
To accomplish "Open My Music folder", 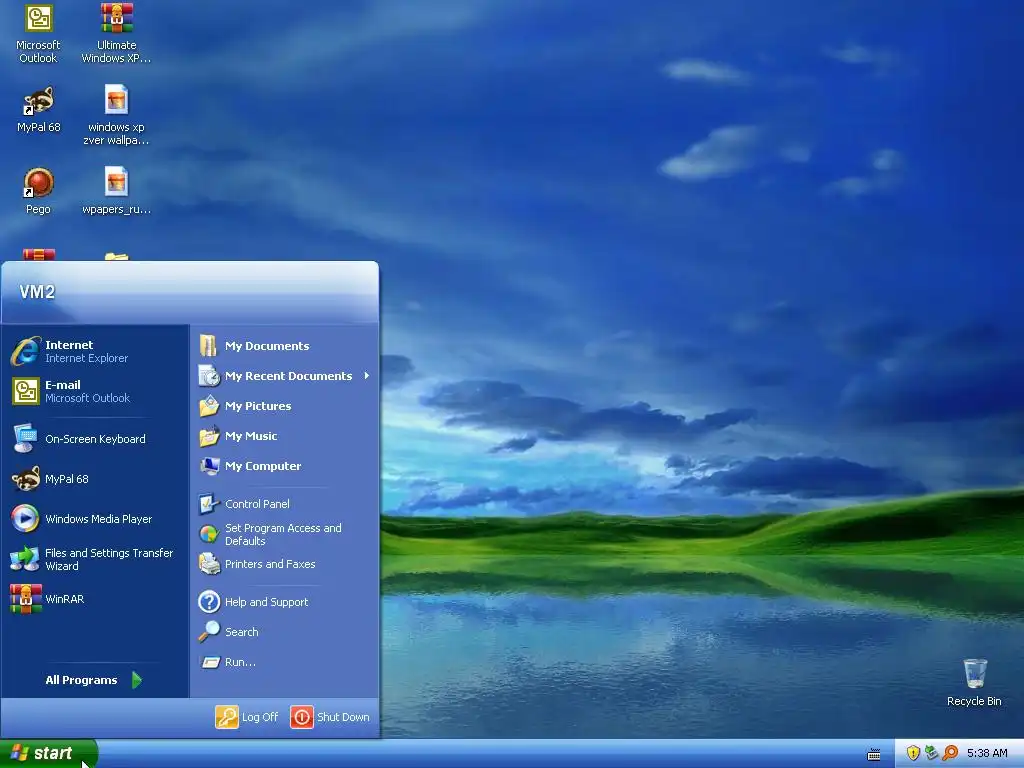I will click(284, 436).
